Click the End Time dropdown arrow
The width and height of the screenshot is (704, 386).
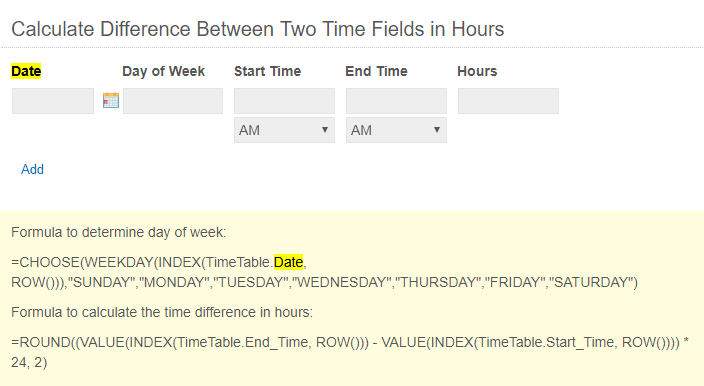(436, 130)
